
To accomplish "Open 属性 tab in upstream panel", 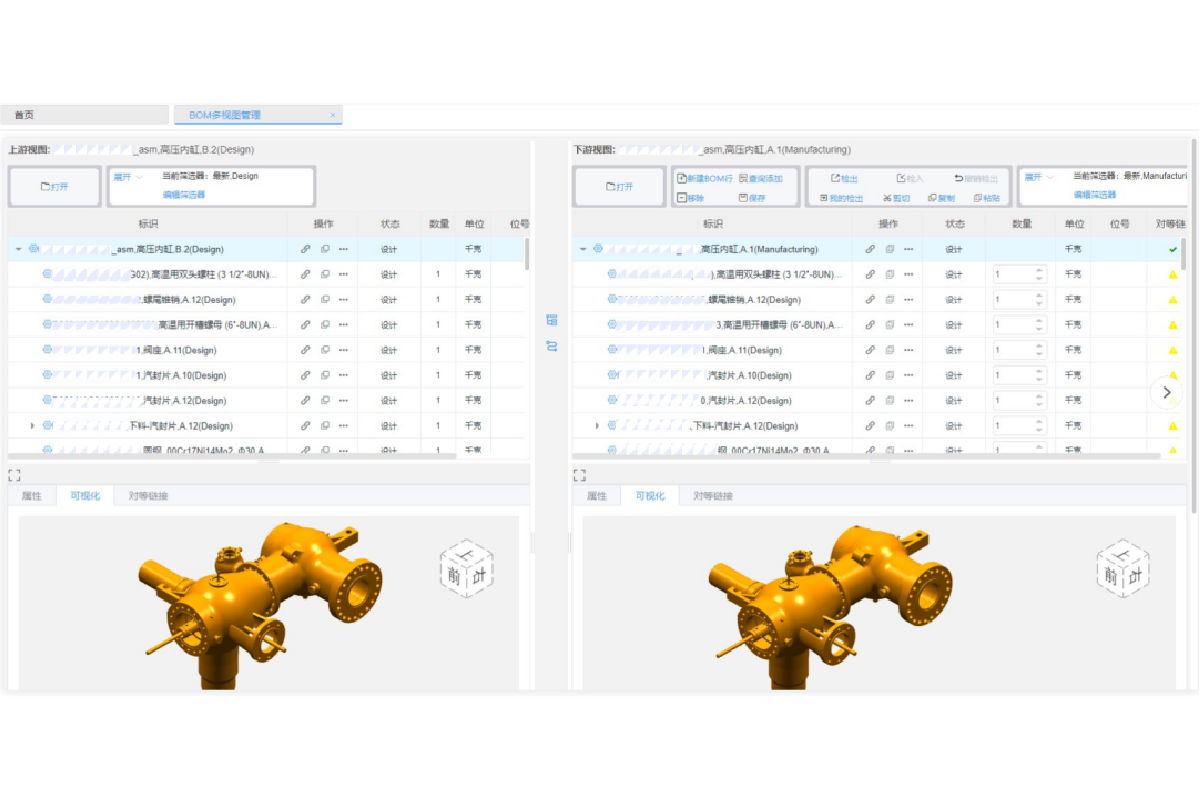I will (32, 496).
